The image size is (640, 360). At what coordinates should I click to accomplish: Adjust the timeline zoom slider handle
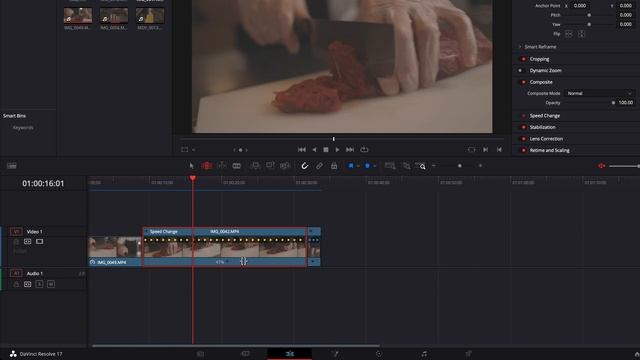pos(460,166)
